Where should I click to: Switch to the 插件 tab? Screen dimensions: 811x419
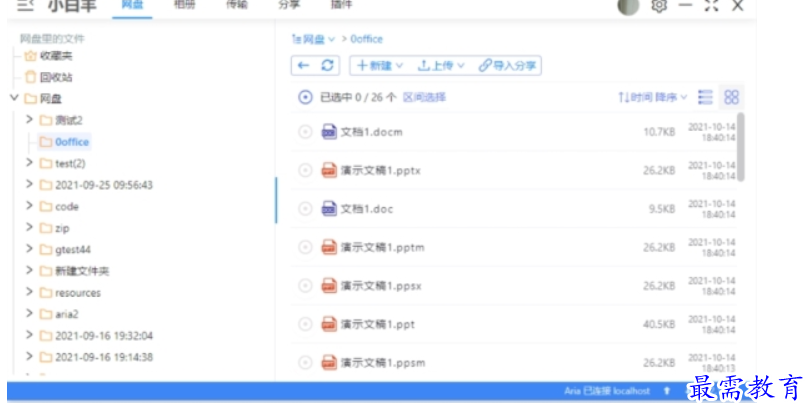pos(341,5)
